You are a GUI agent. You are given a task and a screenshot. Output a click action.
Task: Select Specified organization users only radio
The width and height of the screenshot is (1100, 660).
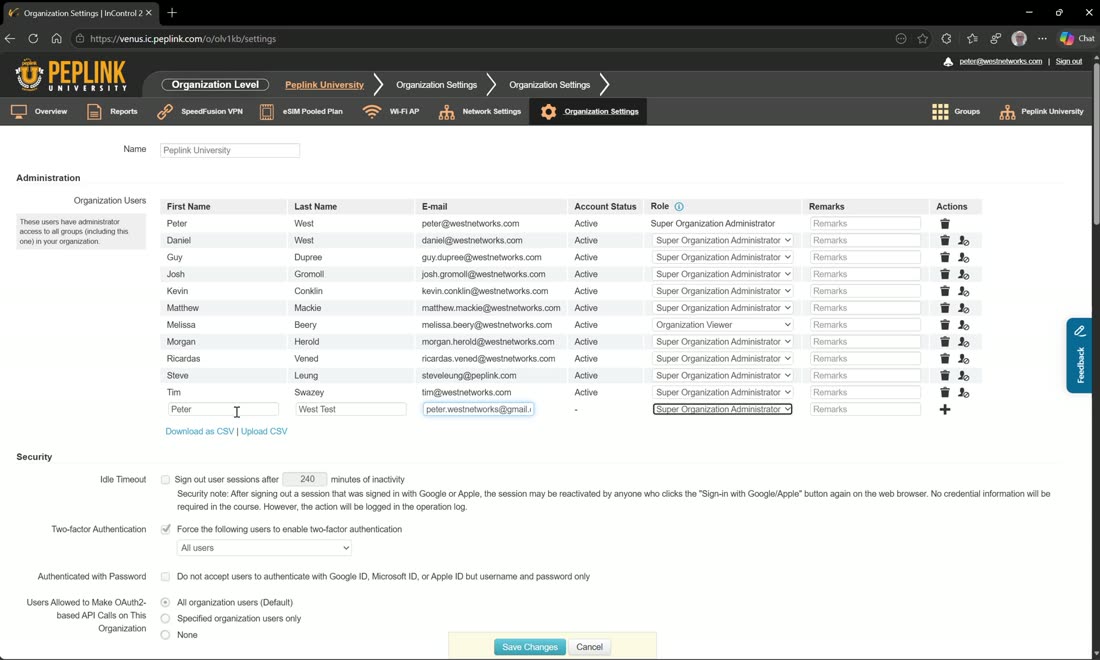[165, 619]
